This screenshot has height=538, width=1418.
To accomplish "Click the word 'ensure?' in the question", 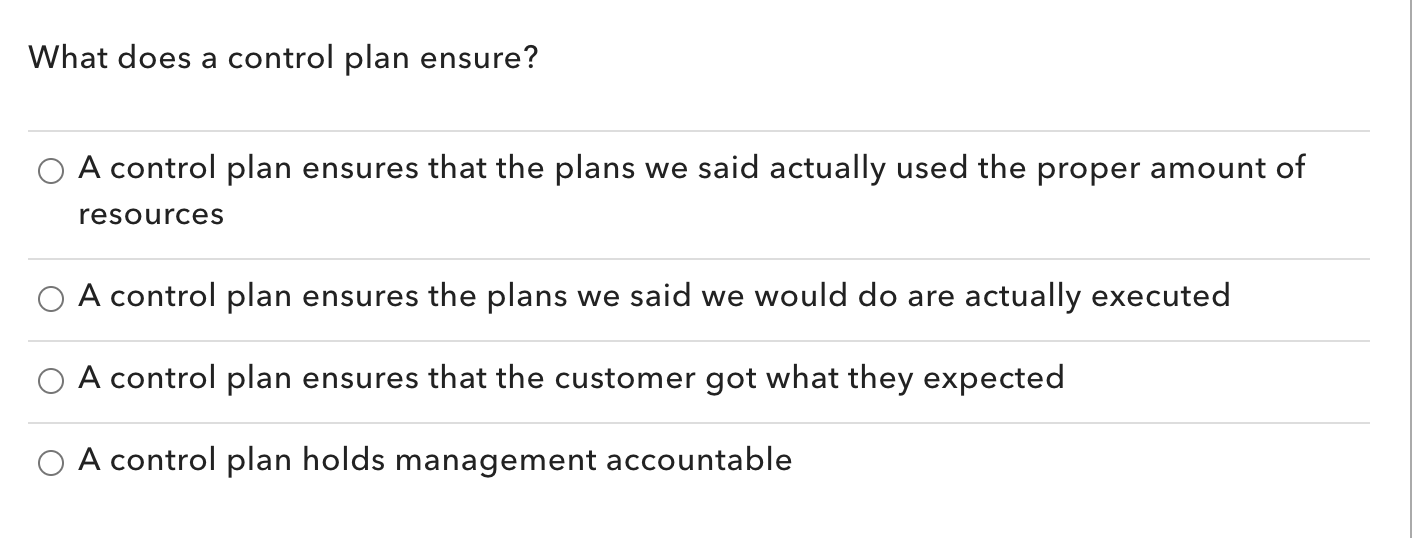I will [478, 60].
